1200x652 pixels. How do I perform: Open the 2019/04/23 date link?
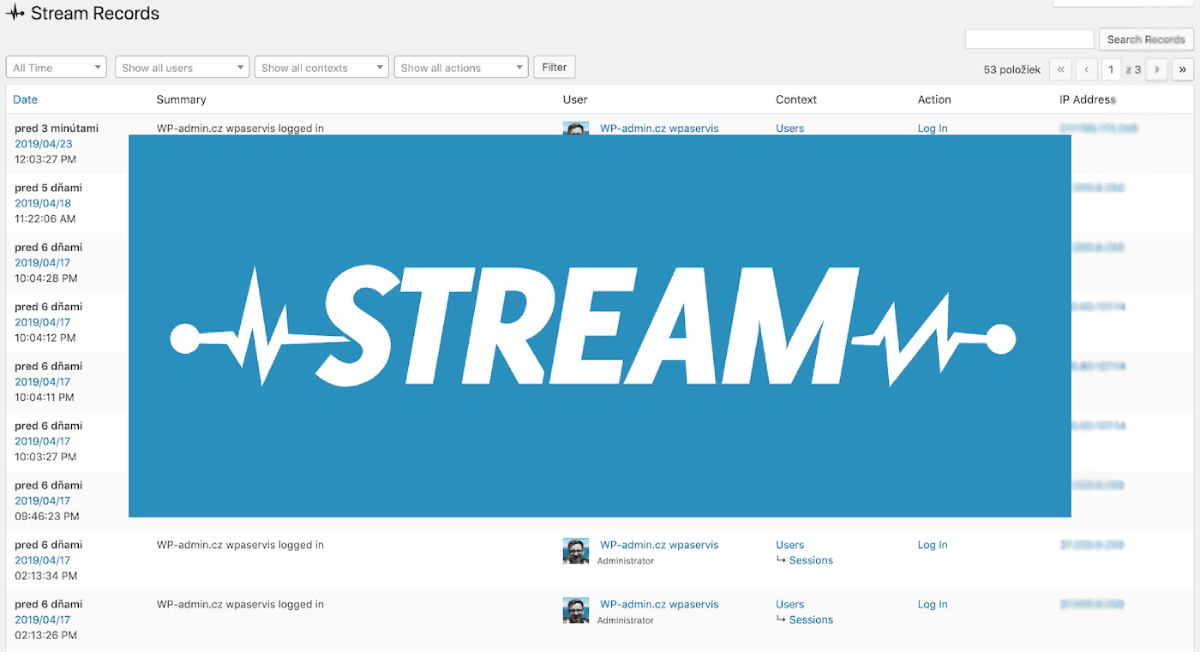click(x=43, y=144)
